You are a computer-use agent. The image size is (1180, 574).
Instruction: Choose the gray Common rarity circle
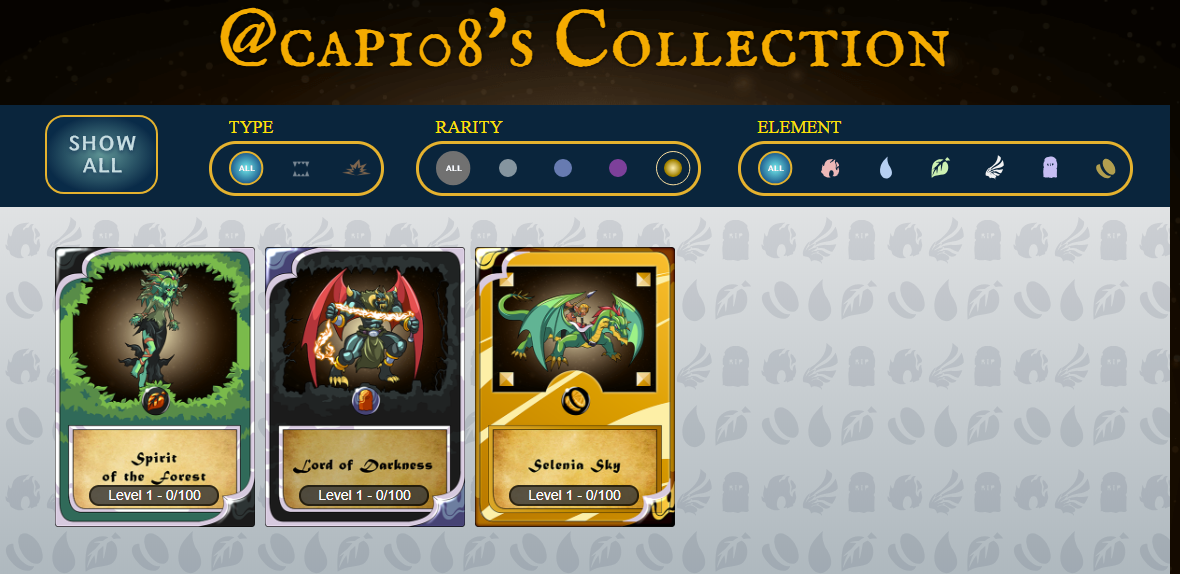coord(508,168)
